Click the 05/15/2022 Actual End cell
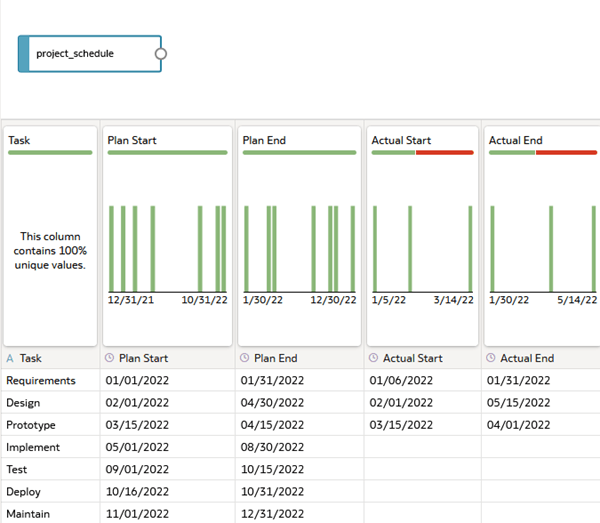Viewport: 600px width, 523px height. pyautogui.click(x=518, y=403)
